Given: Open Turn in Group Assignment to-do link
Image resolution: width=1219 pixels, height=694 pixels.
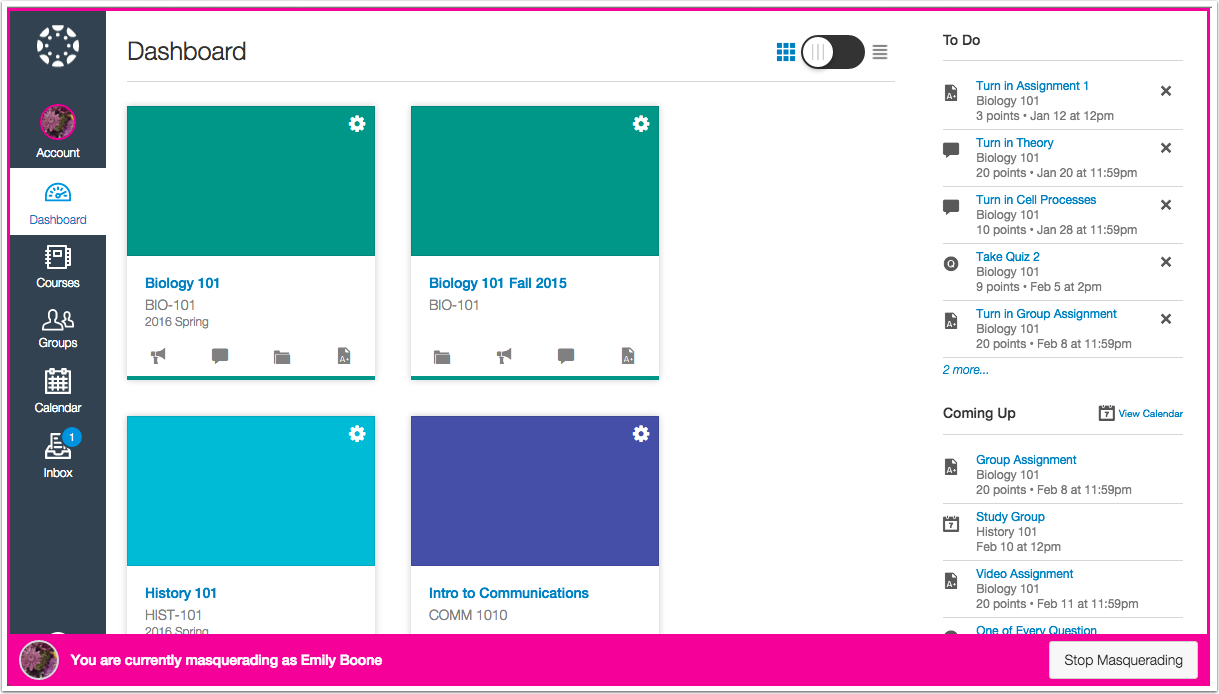Looking at the screenshot, I should click(x=1046, y=314).
